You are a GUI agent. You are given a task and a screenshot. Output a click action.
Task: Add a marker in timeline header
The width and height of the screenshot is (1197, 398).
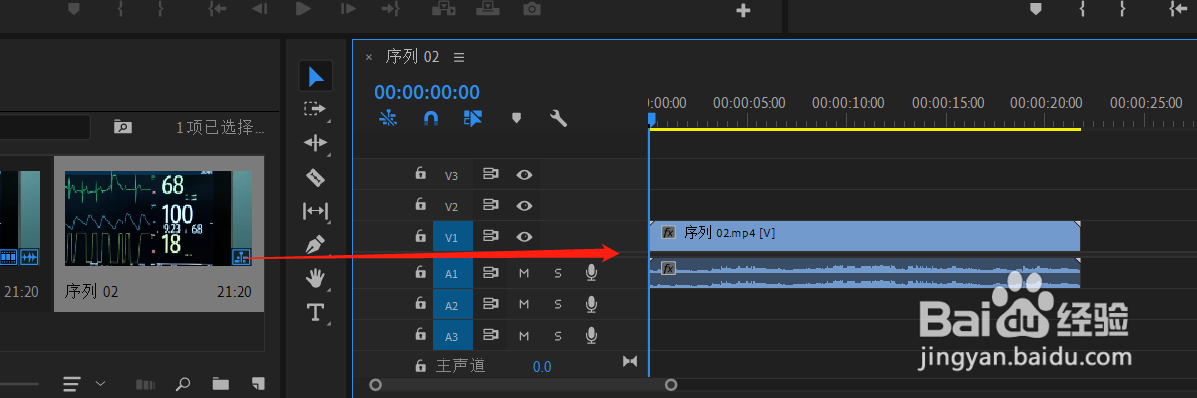pos(516,118)
